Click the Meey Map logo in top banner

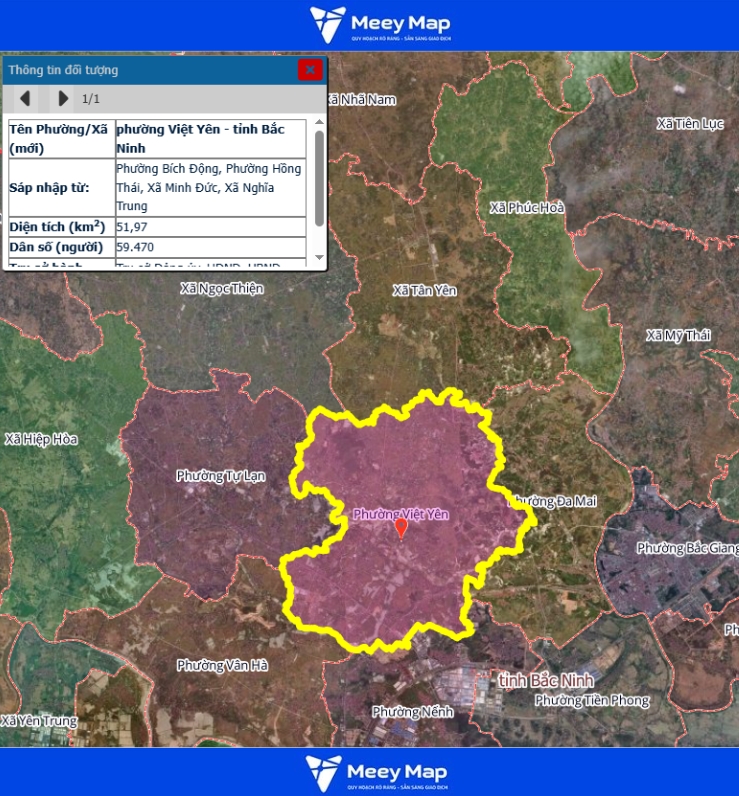click(380, 24)
